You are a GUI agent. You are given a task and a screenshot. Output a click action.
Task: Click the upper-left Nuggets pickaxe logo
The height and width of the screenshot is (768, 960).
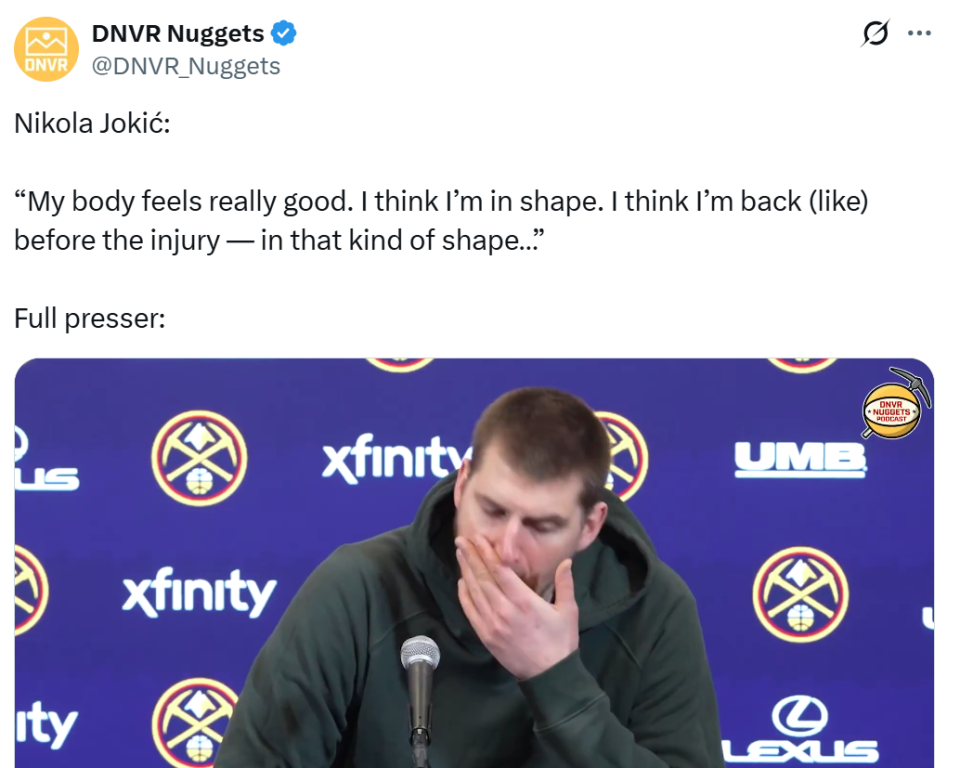point(200,458)
